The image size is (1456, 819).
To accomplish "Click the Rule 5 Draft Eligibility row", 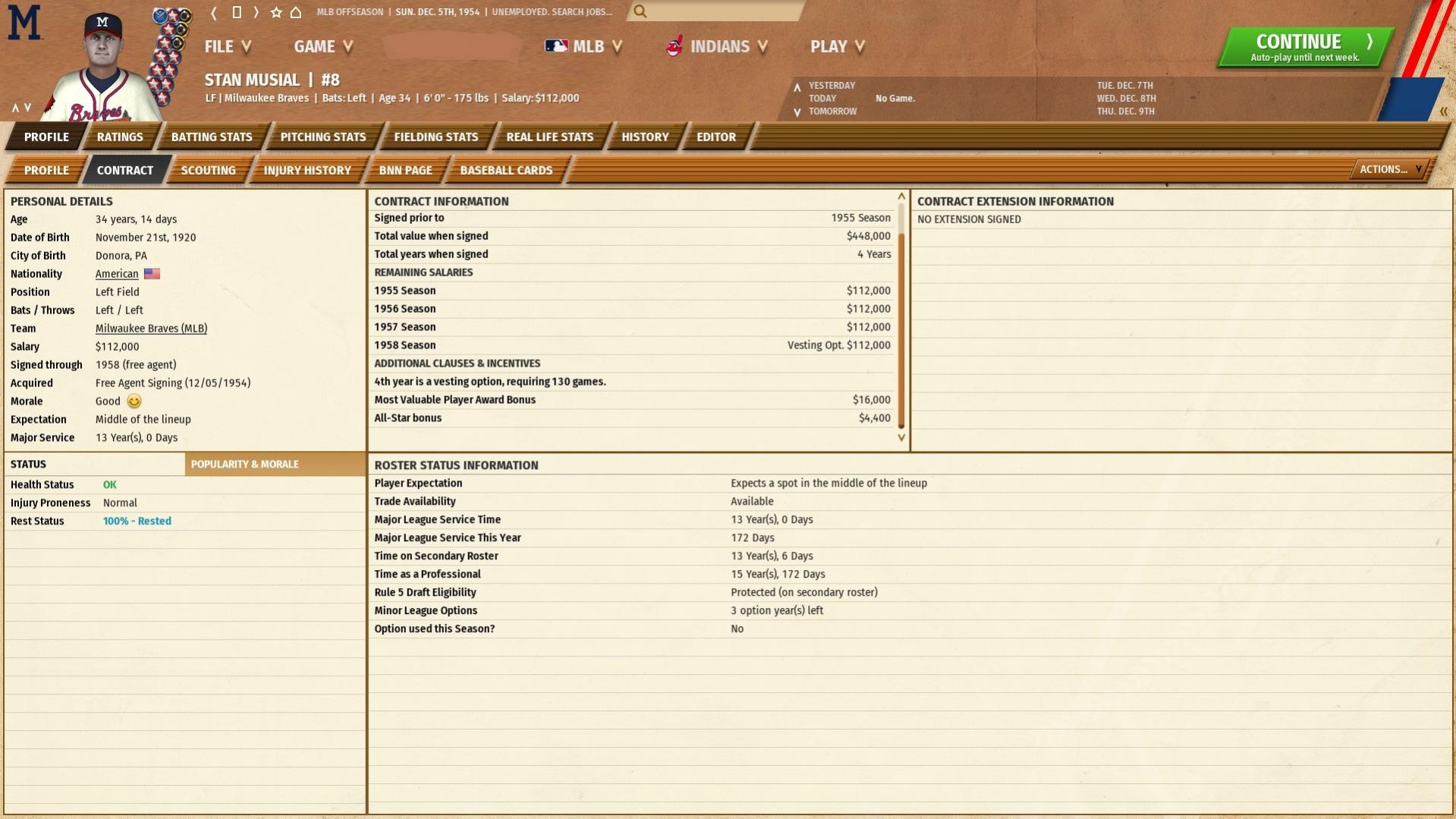I will click(x=909, y=593).
